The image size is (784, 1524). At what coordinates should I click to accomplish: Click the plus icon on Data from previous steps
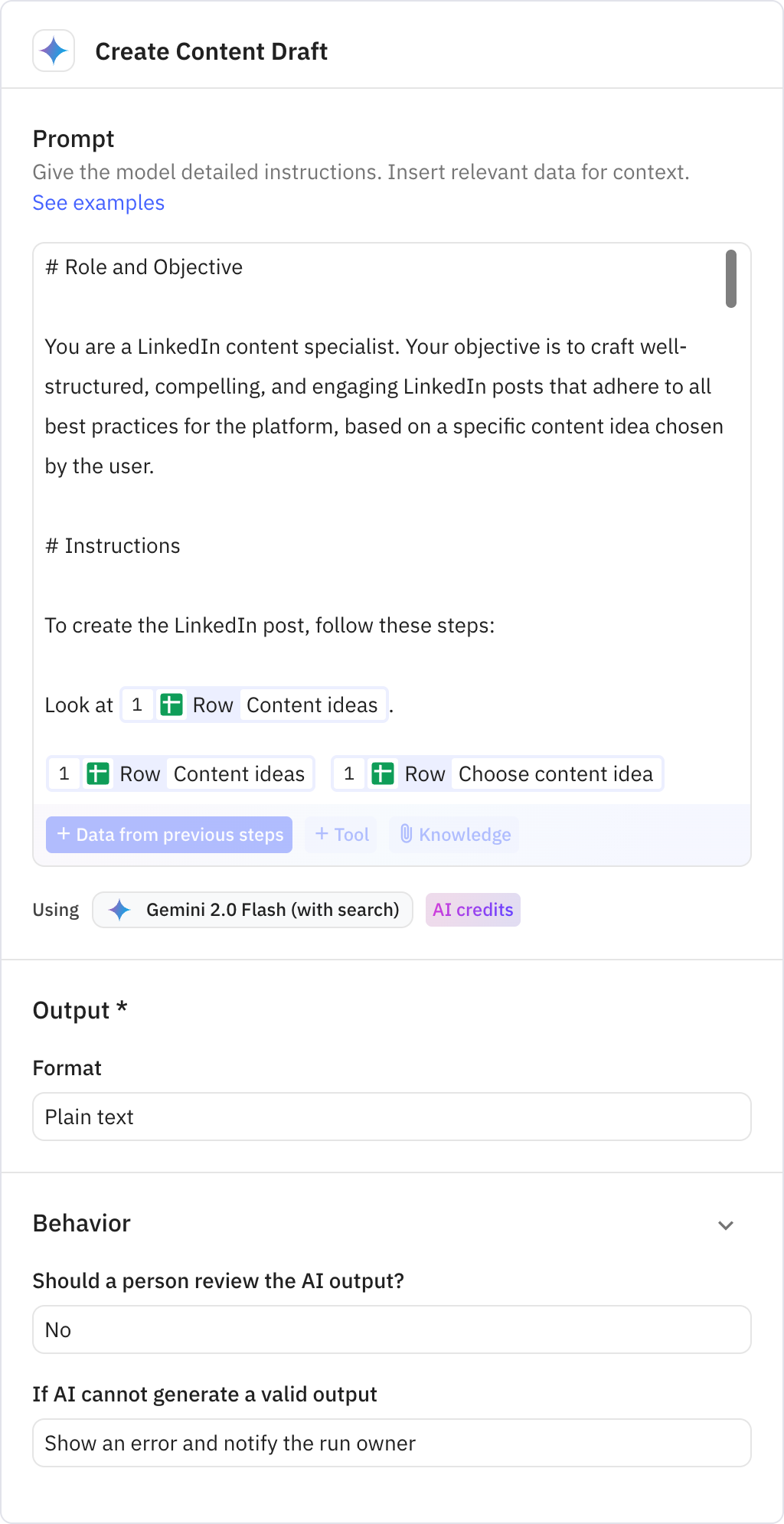pos(63,835)
